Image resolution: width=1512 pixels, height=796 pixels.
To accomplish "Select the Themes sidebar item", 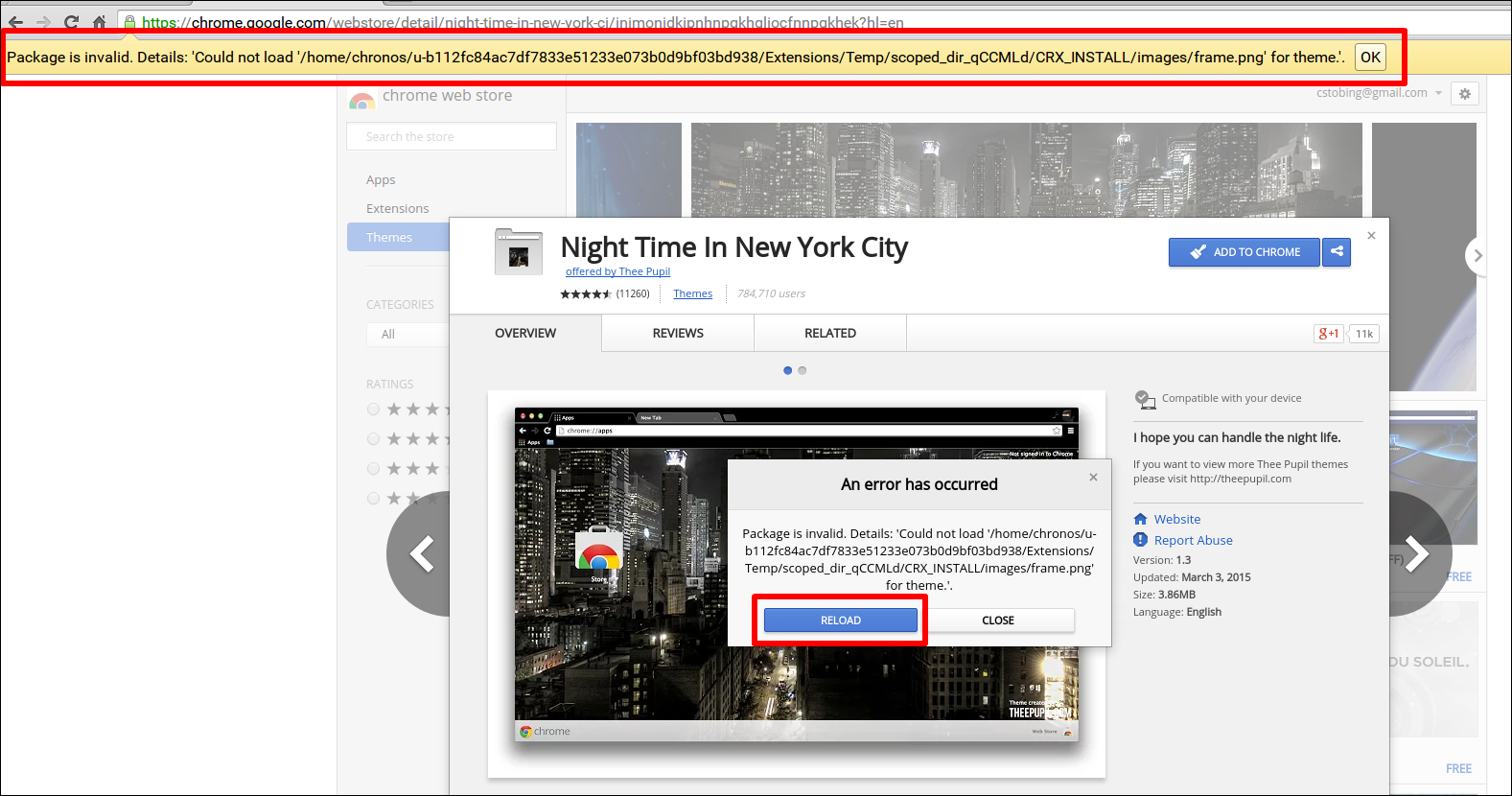I will point(398,237).
